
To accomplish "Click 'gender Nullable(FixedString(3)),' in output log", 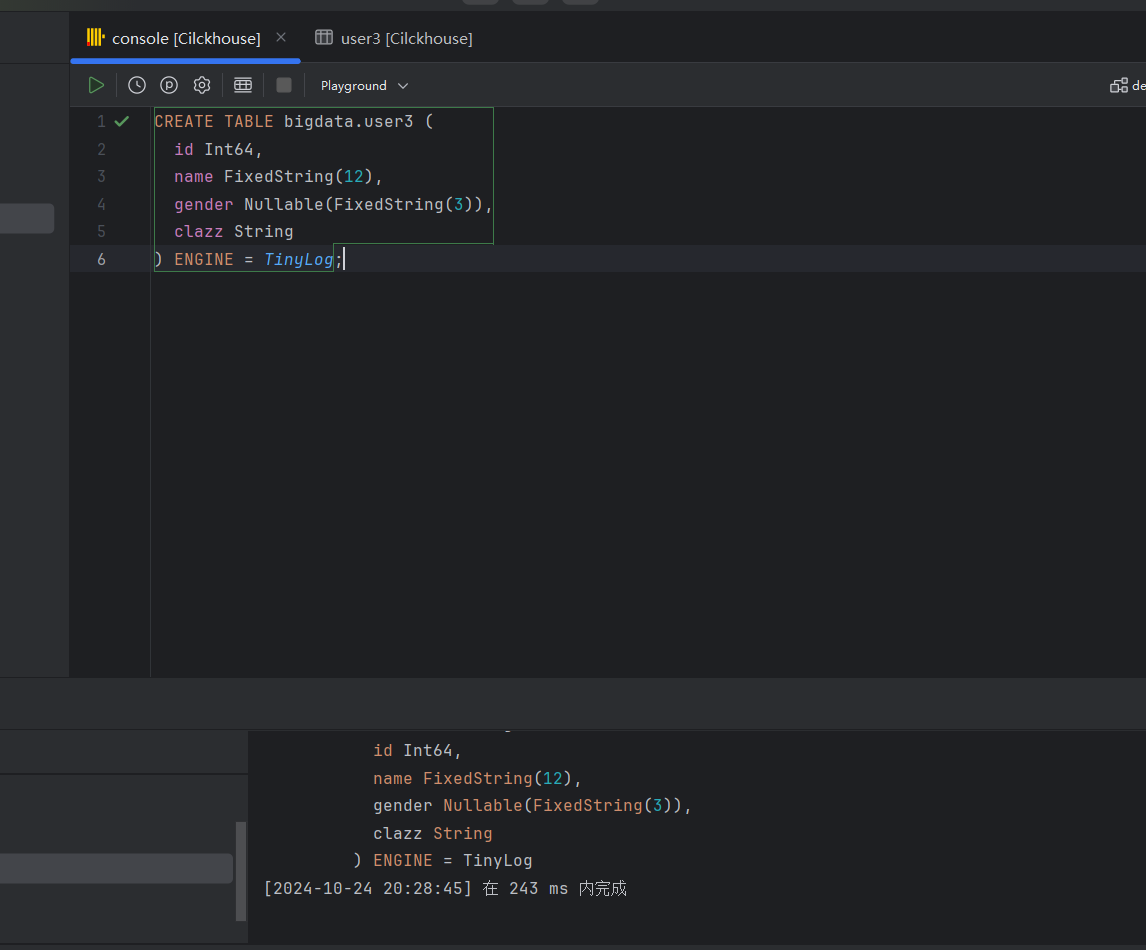I will click(532, 806).
